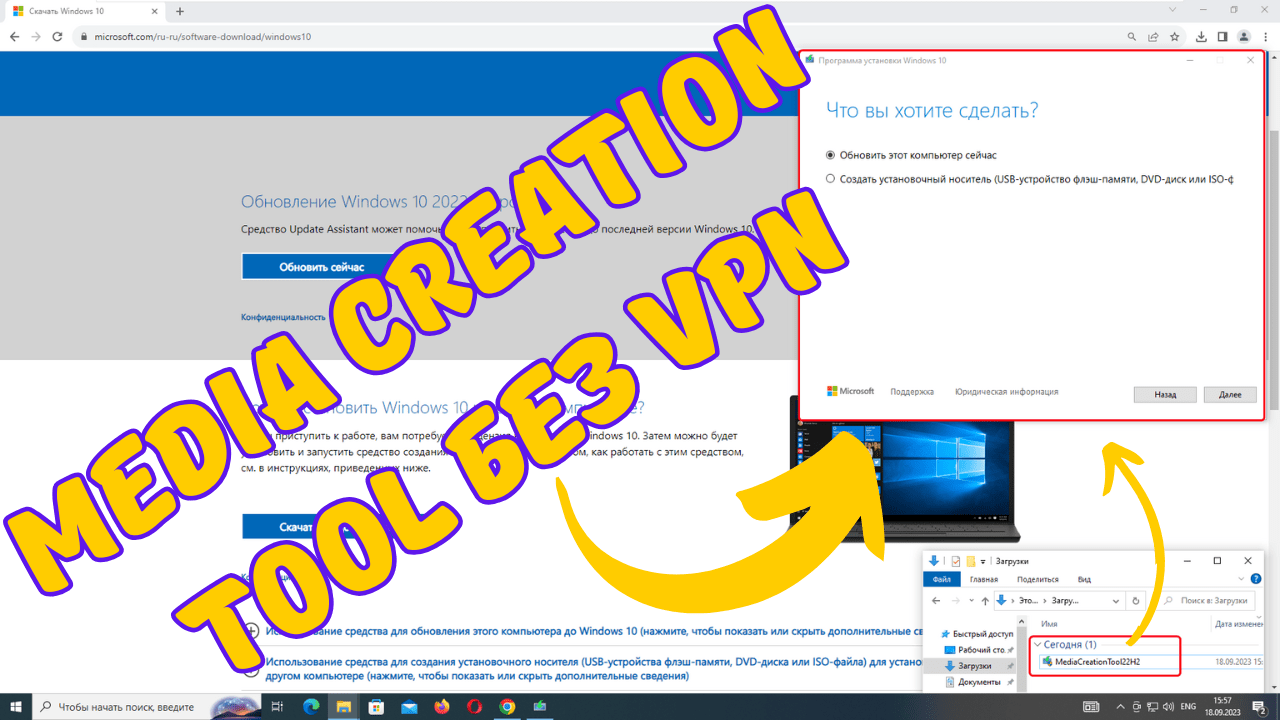
Task: Open the 'Конфиденциальность' link on page
Action: point(283,316)
